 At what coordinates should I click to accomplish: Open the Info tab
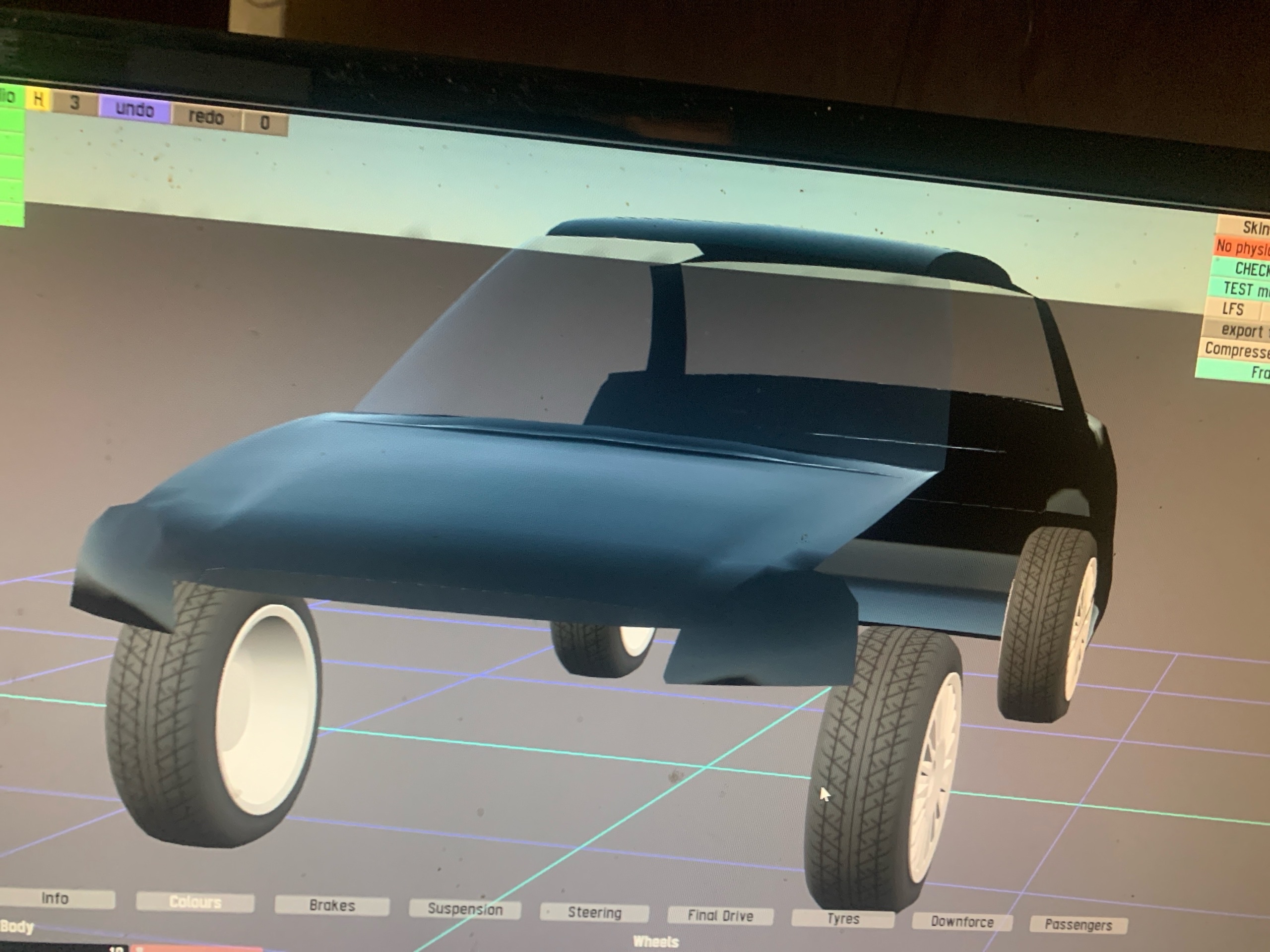click(x=56, y=898)
